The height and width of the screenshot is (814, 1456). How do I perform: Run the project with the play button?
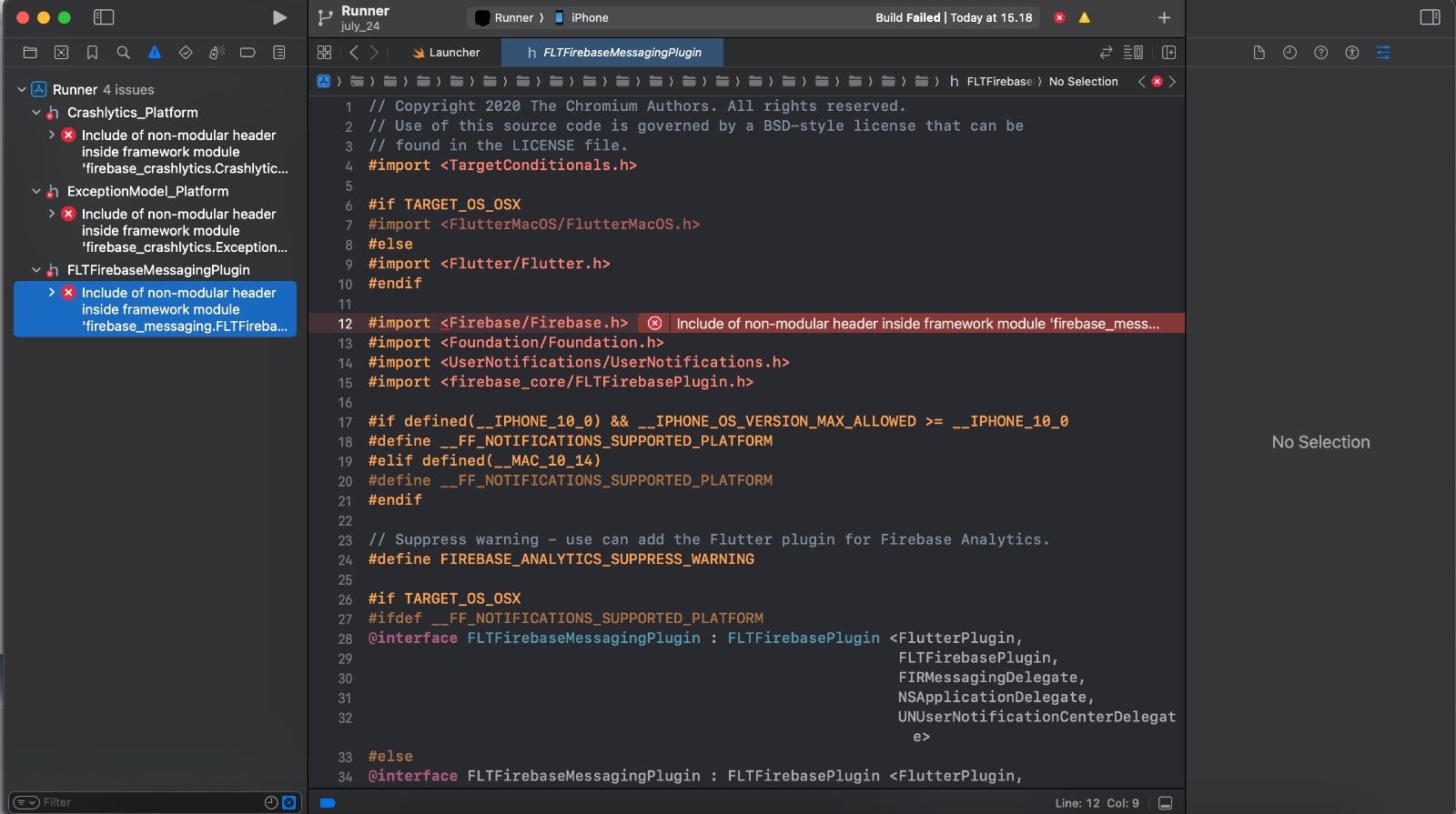point(279,17)
